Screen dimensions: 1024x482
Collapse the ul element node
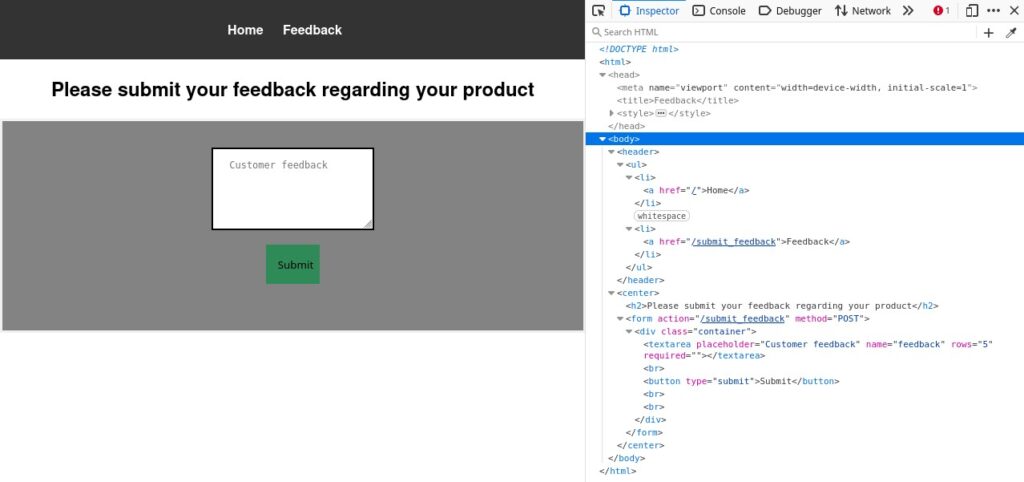tap(620, 164)
